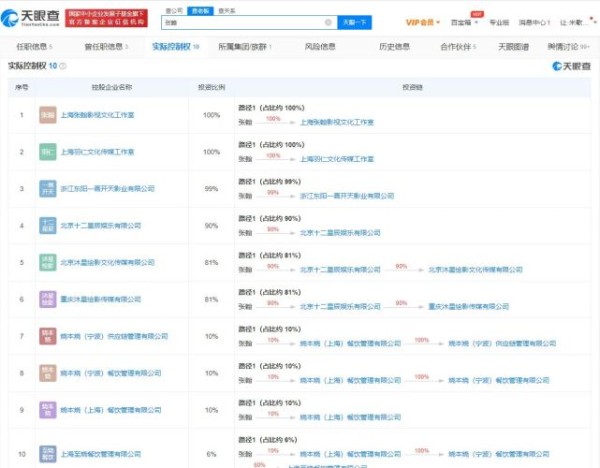Switch to the 合作伙伴 tab

point(457,46)
